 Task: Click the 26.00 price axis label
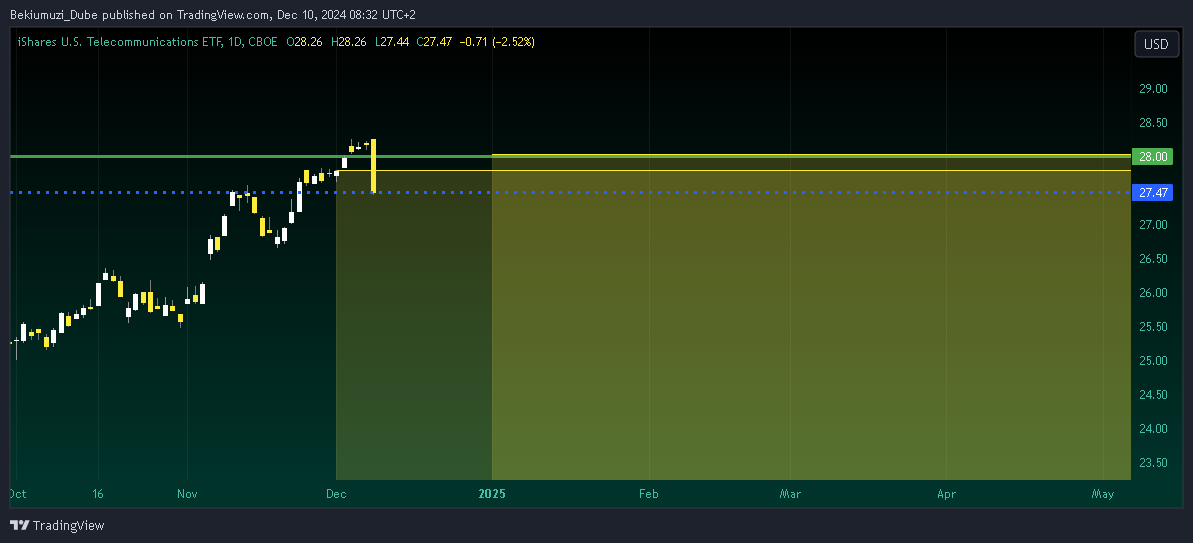point(1153,293)
